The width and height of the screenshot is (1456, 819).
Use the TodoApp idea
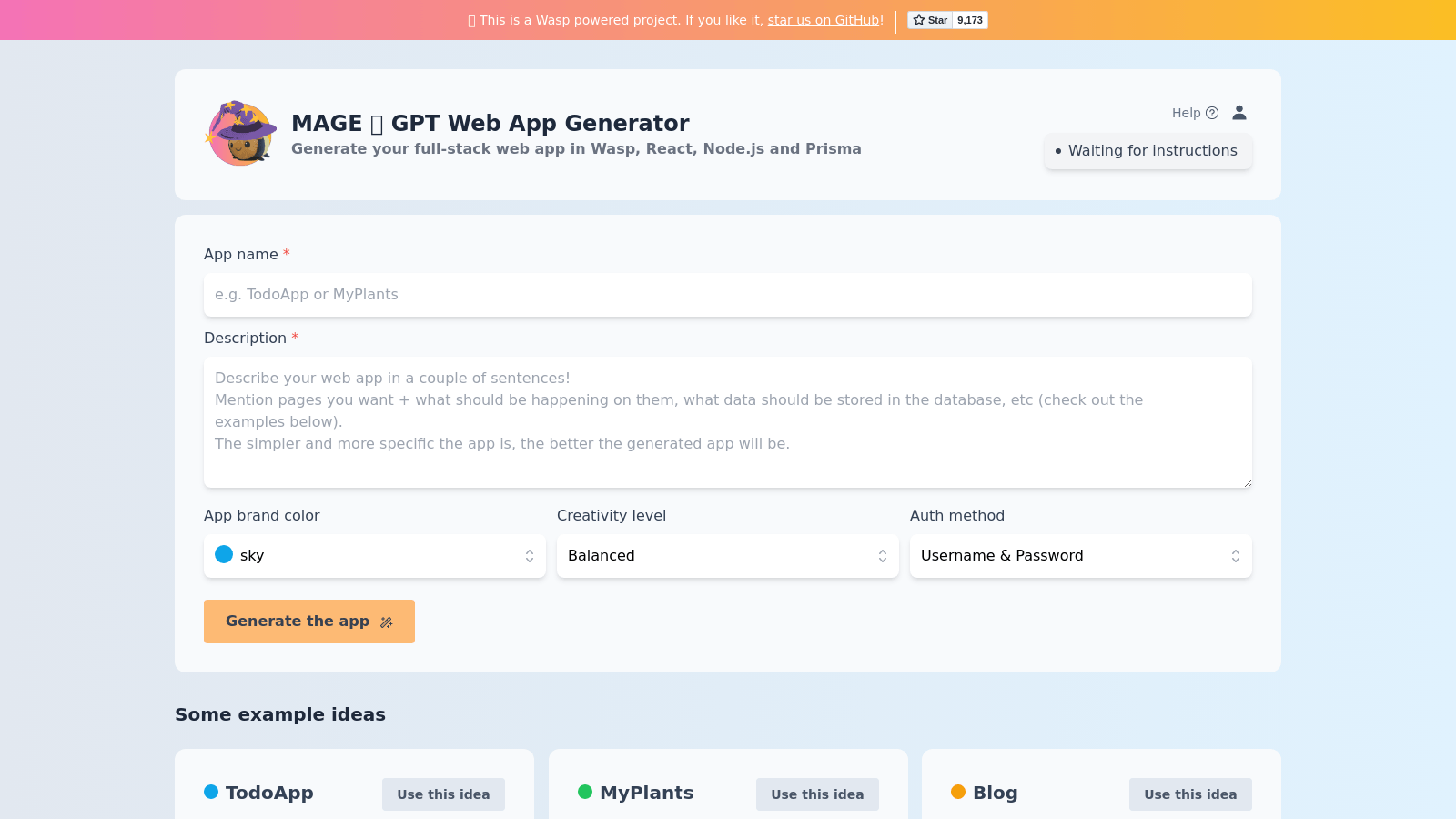point(443,794)
